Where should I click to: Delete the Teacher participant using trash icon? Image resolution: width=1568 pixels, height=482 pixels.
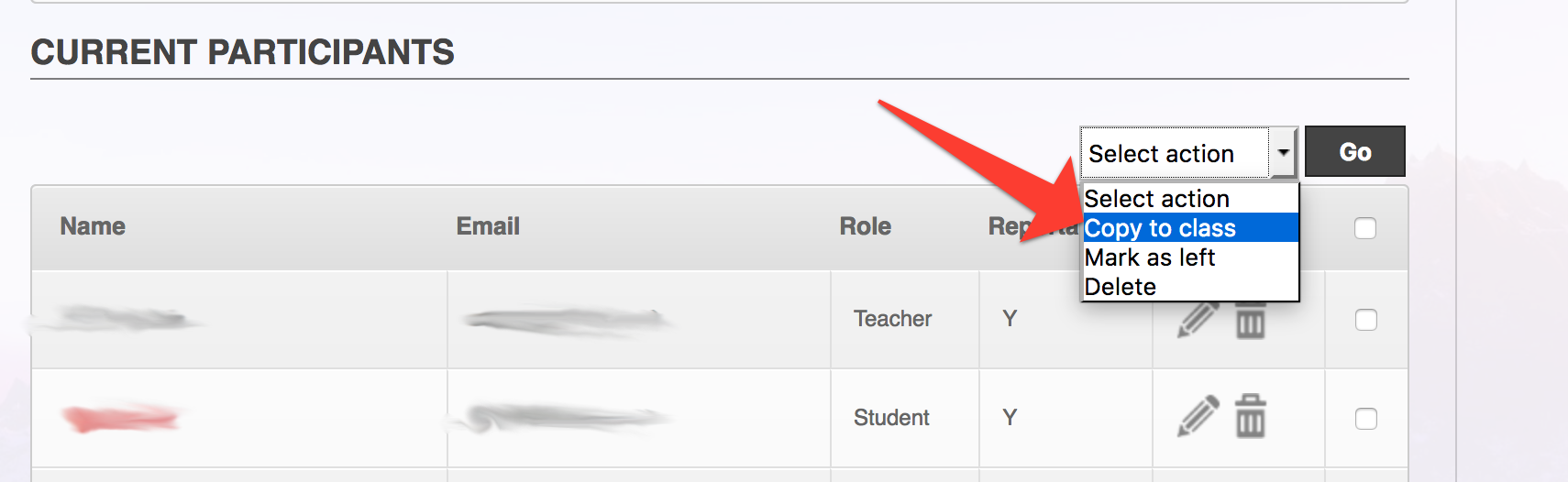1250,321
